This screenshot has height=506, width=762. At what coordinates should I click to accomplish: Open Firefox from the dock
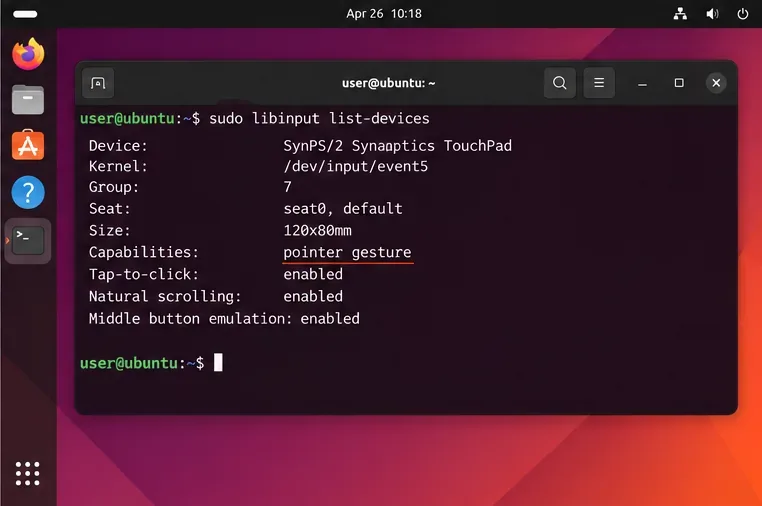(x=28, y=54)
